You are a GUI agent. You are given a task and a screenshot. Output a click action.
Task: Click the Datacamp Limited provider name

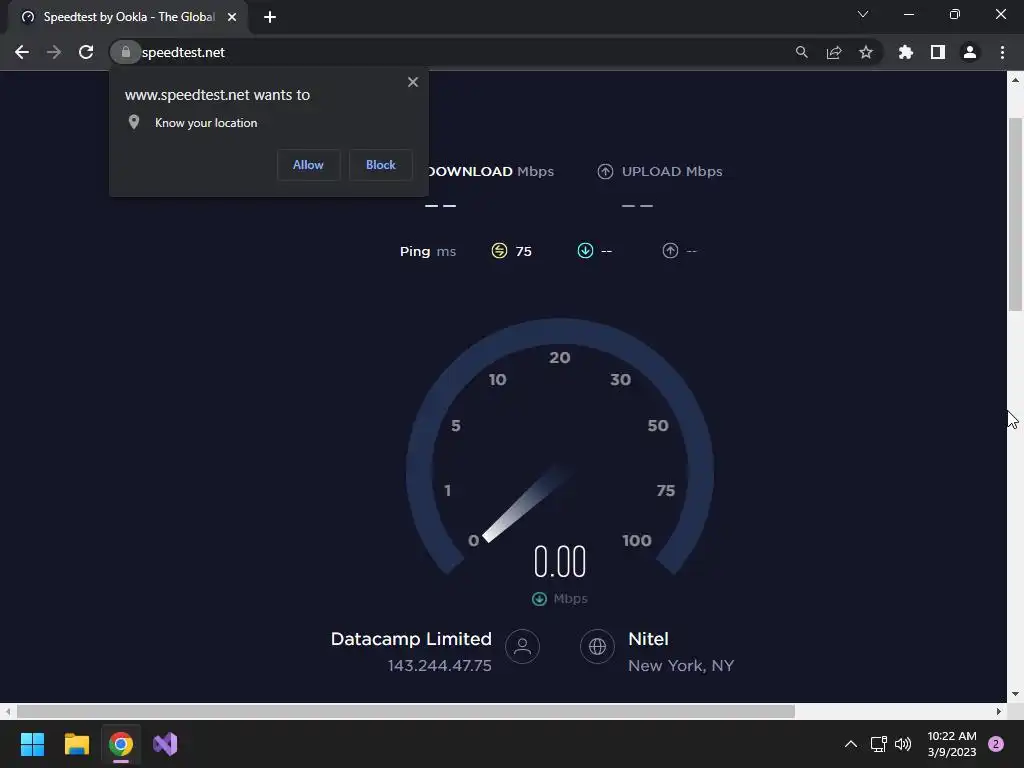(411, 639)
